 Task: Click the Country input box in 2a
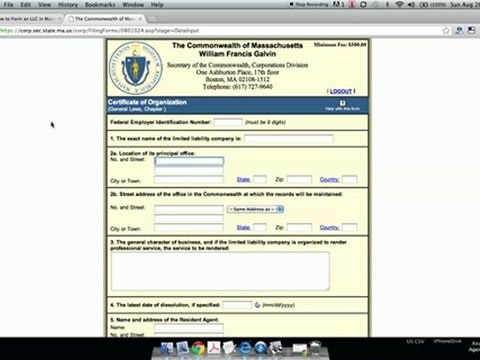pos(350,180)
